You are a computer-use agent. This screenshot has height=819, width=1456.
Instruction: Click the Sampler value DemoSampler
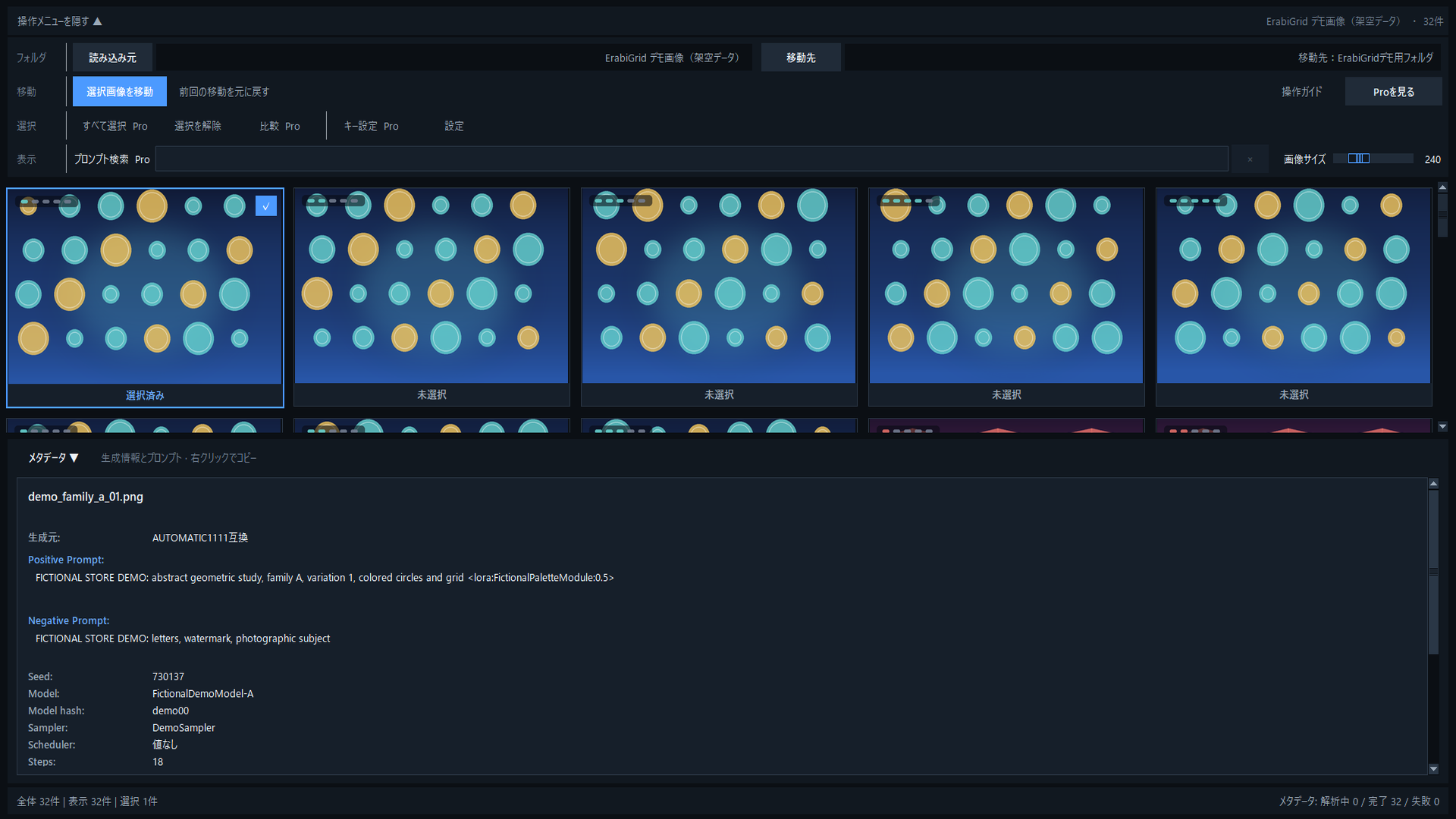point(184,728)
